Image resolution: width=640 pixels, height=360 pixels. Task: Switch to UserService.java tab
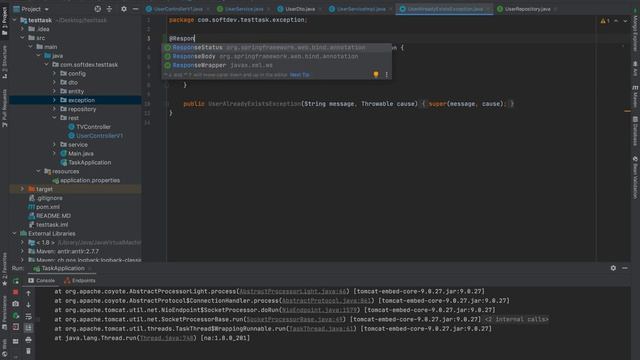[244, 9]
